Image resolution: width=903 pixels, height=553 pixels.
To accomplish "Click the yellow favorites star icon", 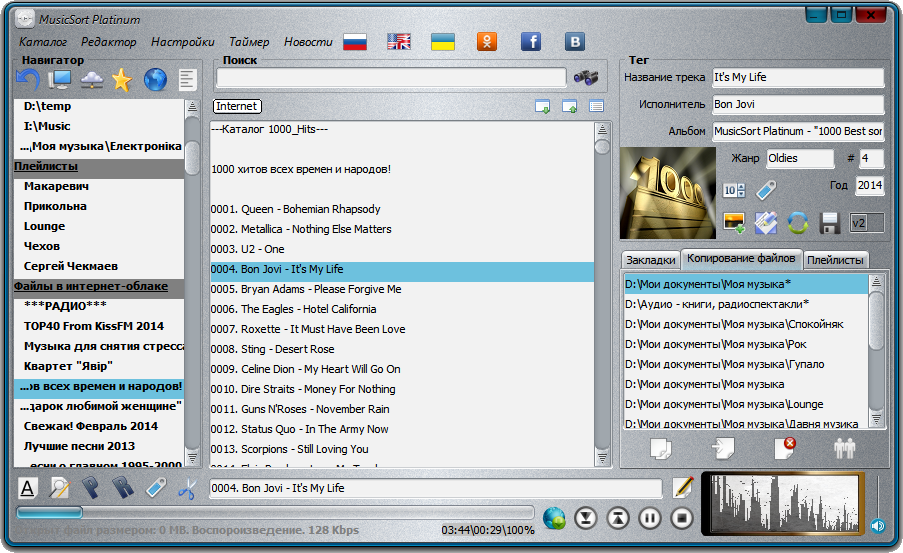I will [122, 79].
